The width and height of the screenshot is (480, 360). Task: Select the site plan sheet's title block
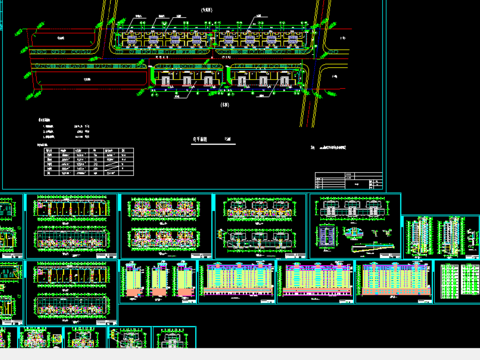(x=349, y=181)
